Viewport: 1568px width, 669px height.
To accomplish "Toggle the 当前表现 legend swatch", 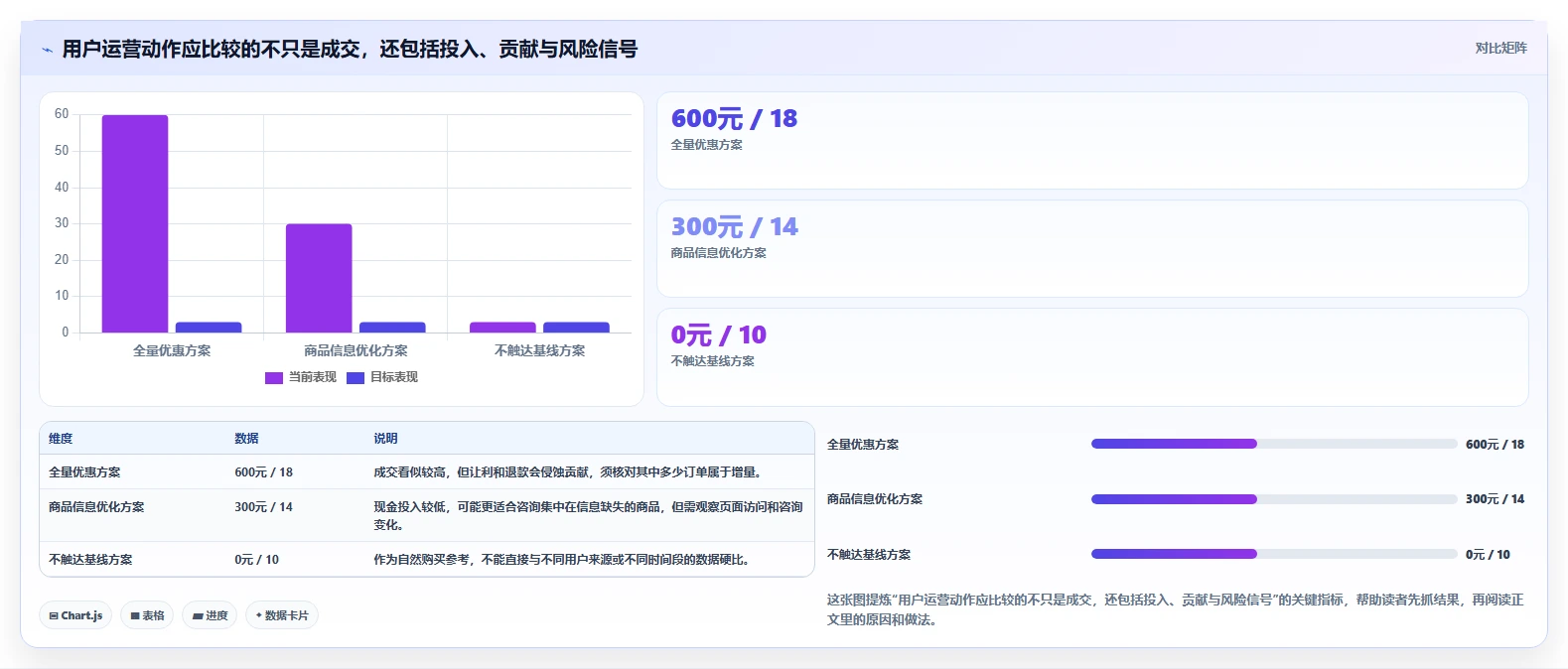I will [x=274, y=377].
